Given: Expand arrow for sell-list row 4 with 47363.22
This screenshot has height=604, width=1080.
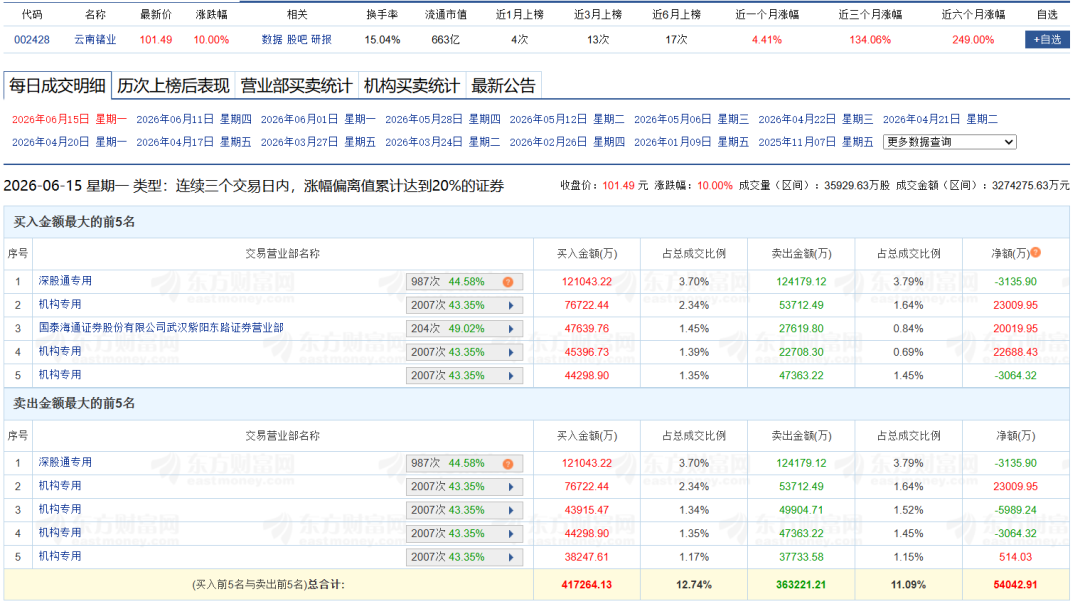Looking at the screenshot, I should point(511,534).
